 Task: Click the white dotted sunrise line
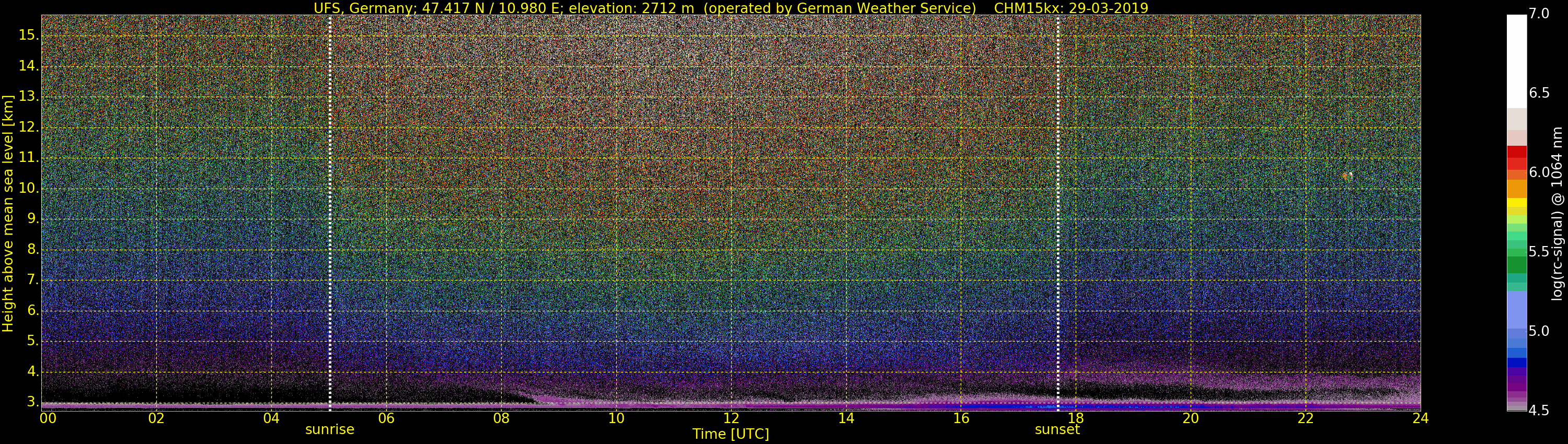[x=330, y=213]
